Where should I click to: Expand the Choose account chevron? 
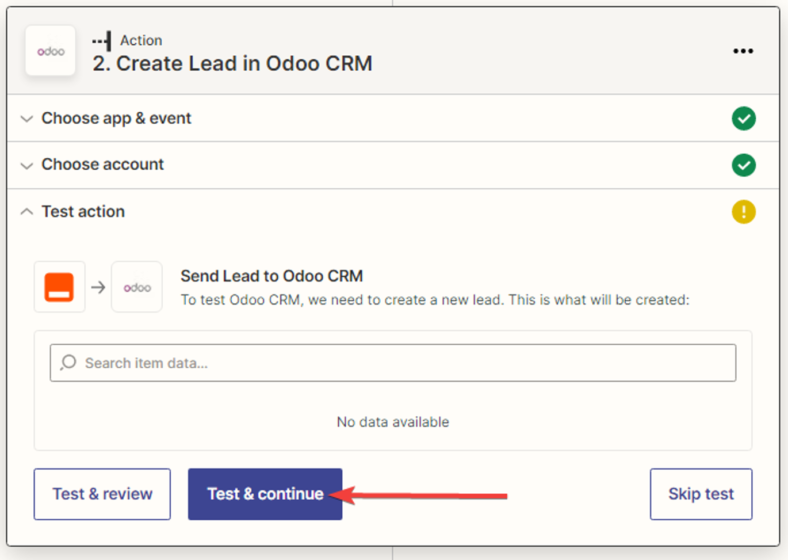point(27,165)
